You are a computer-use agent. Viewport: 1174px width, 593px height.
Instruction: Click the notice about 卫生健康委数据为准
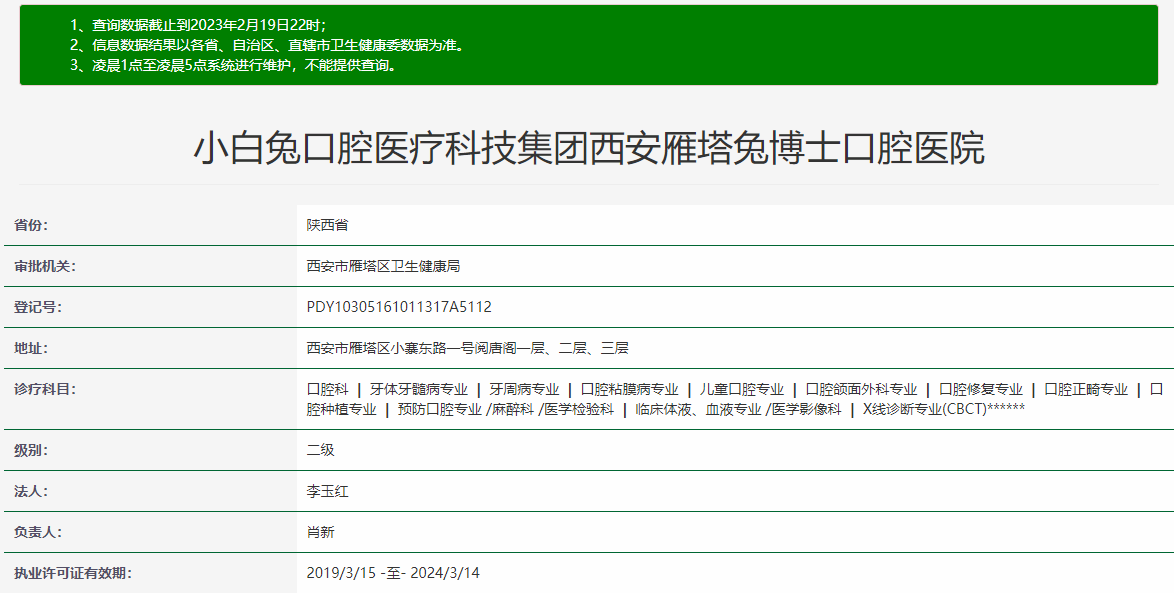pyautogui.click(x=267, y=45)
